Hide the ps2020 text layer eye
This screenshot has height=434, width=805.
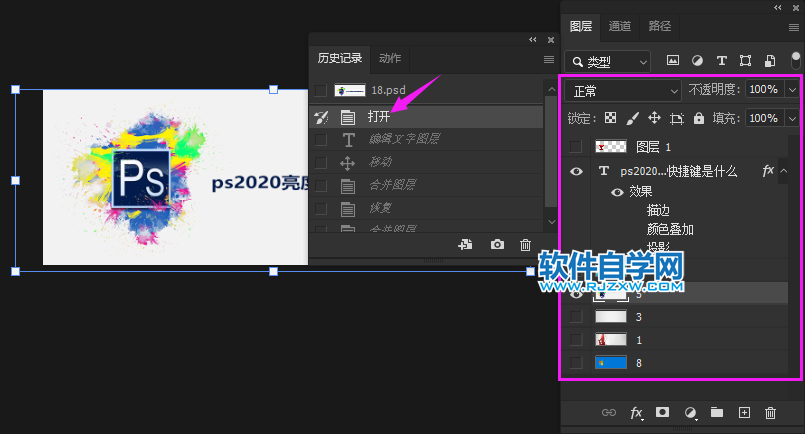pos(576,172)
